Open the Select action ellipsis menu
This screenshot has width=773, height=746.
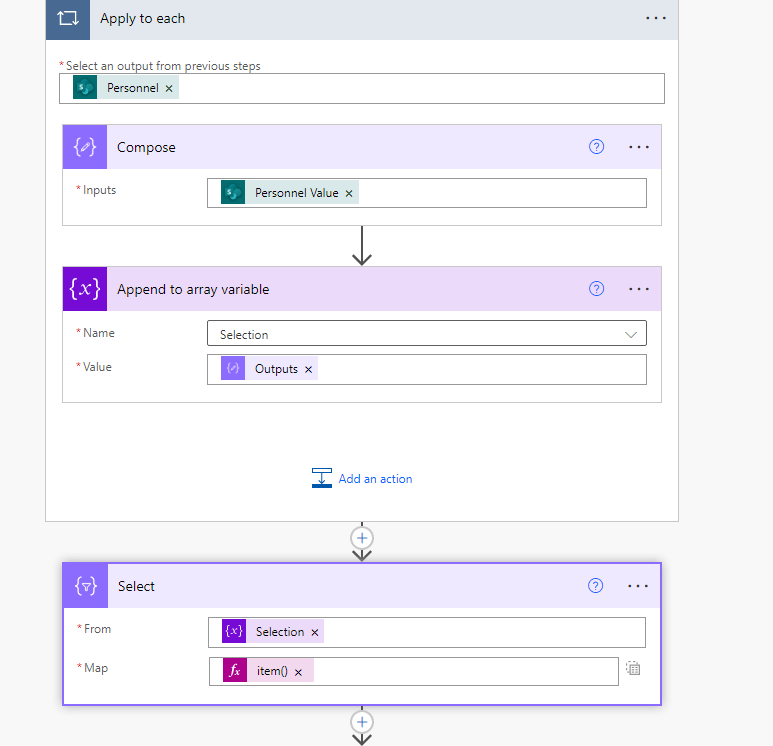[638, 586]
